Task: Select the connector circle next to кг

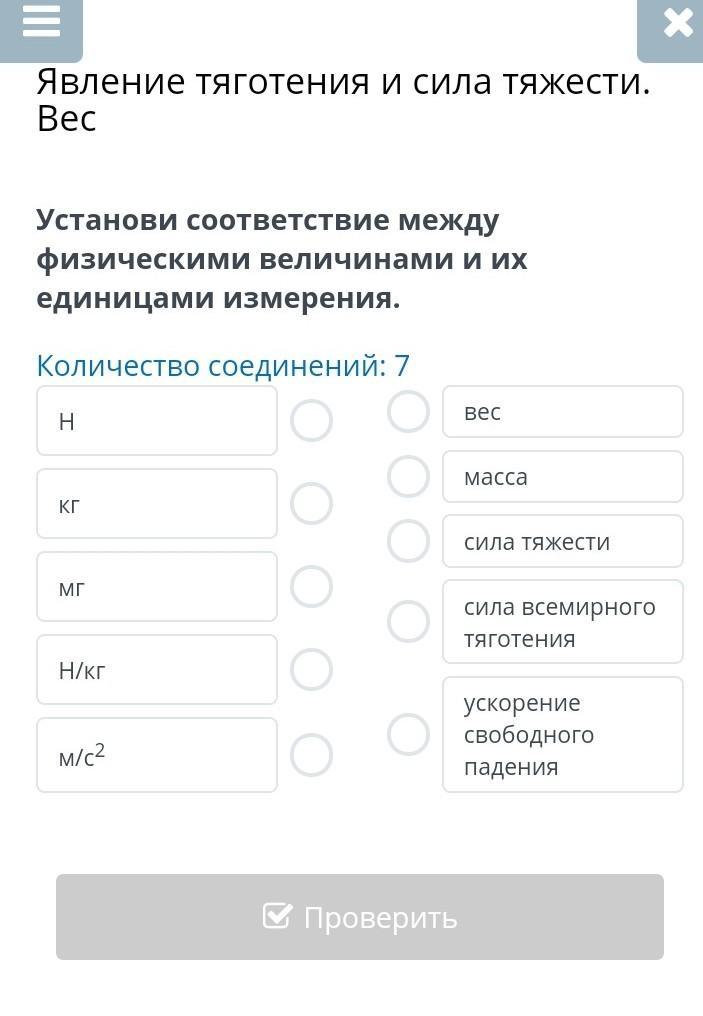Action: 311,504
